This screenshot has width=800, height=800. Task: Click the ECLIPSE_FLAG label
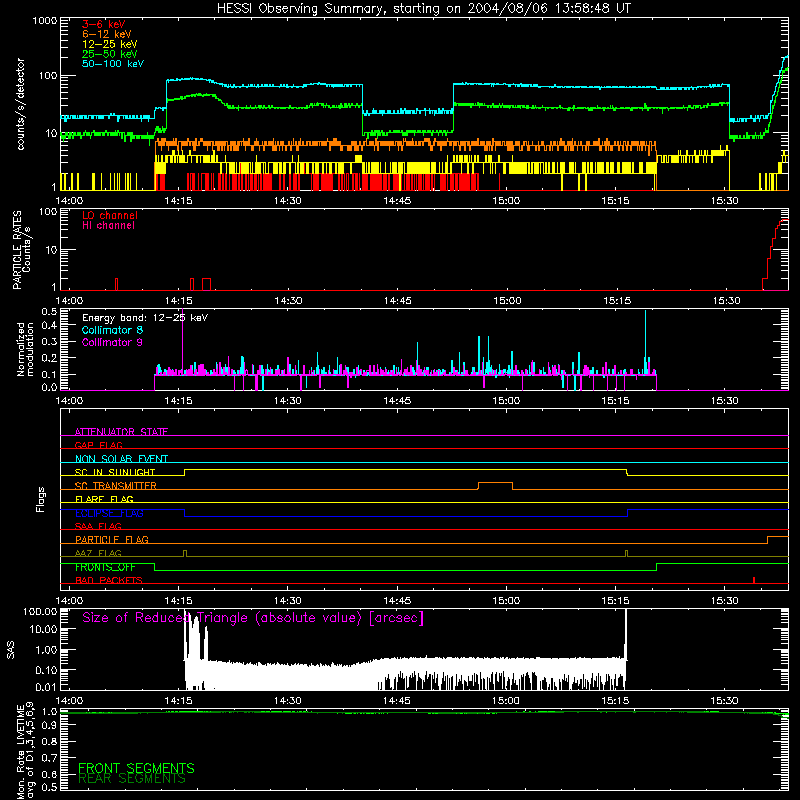(x=109, y=513)
